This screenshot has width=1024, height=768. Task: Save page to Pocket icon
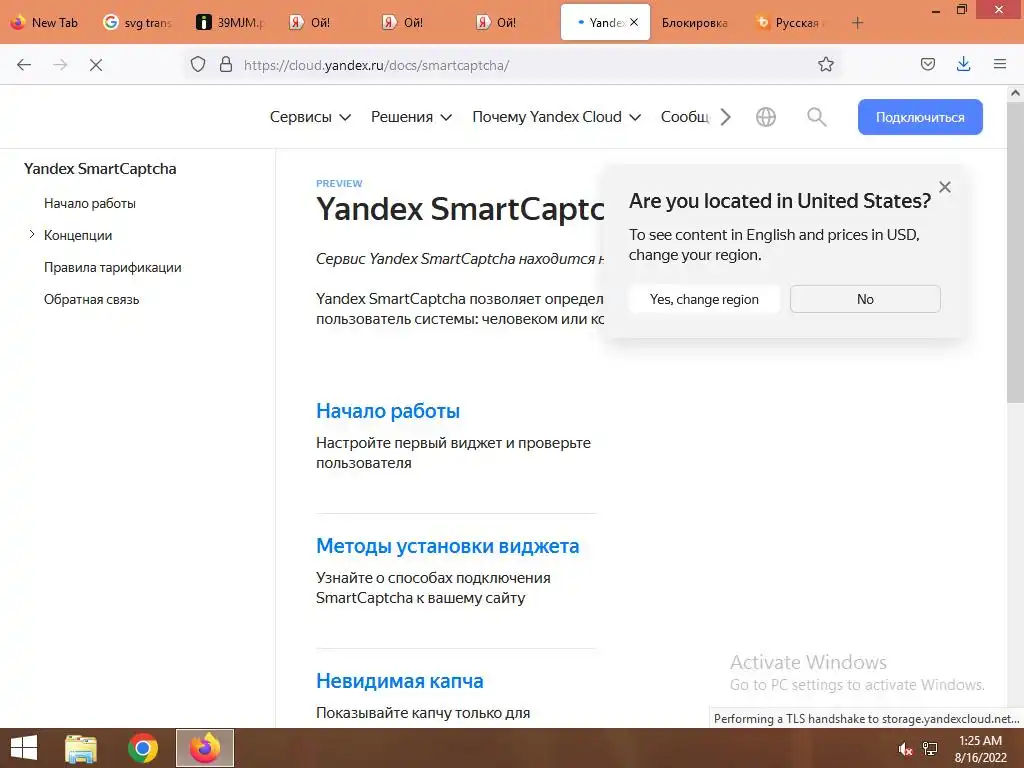pyautogui.click(x=927, y=64)
